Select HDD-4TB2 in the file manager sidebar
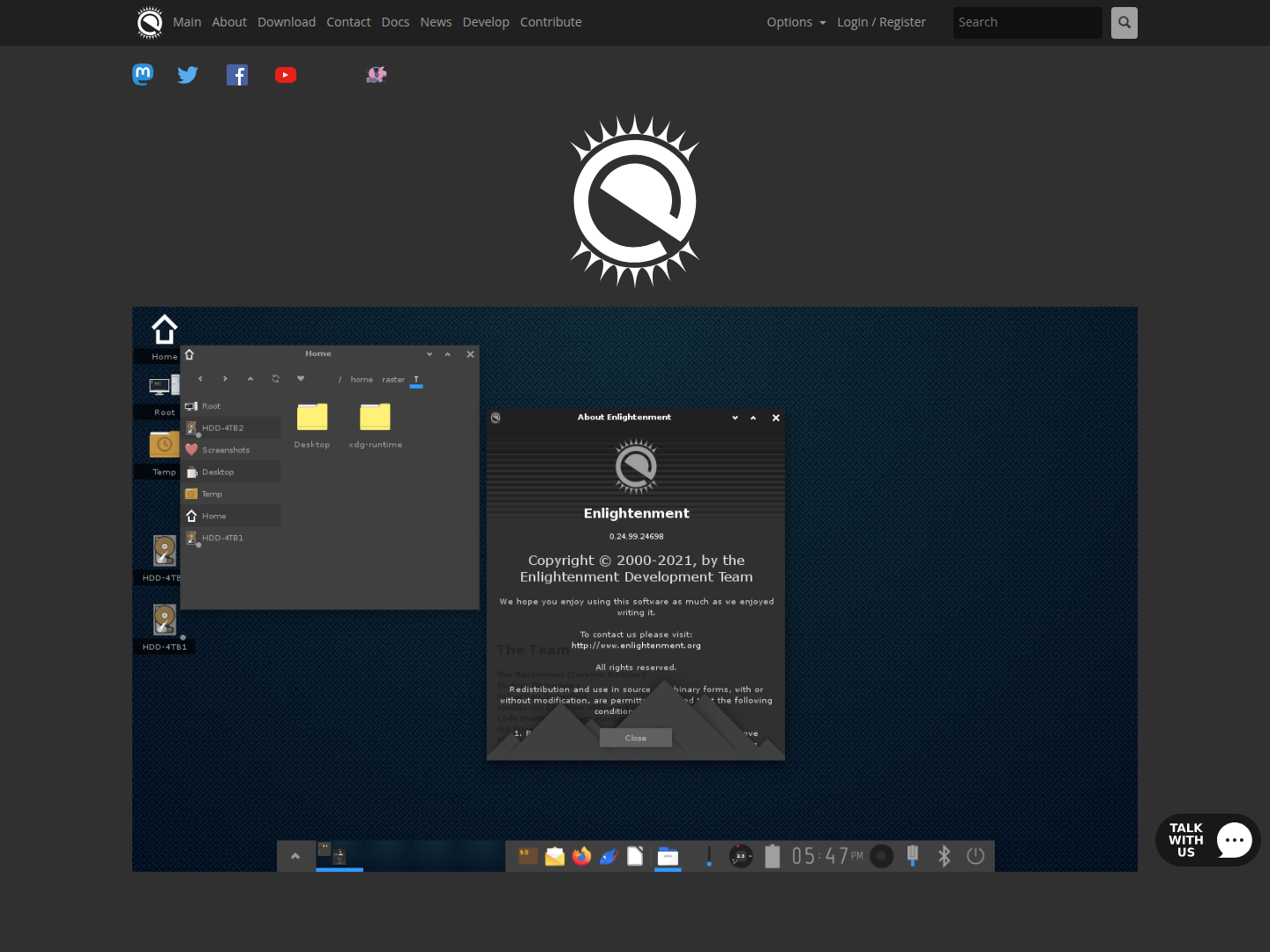The image size is (1270, 952). [x=232, y=428]
